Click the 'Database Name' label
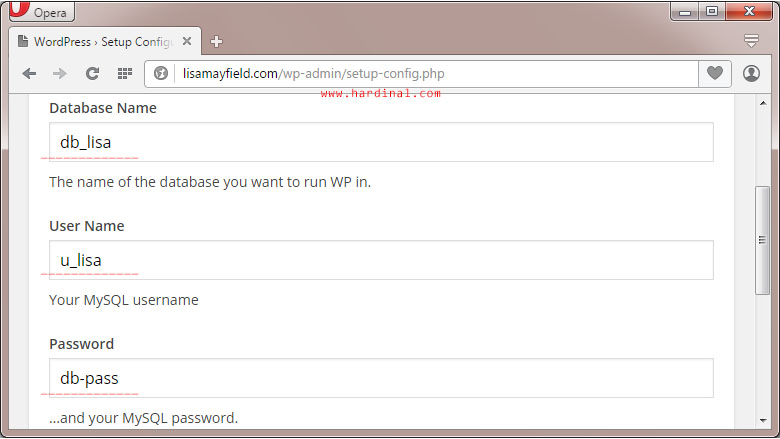 103,108
